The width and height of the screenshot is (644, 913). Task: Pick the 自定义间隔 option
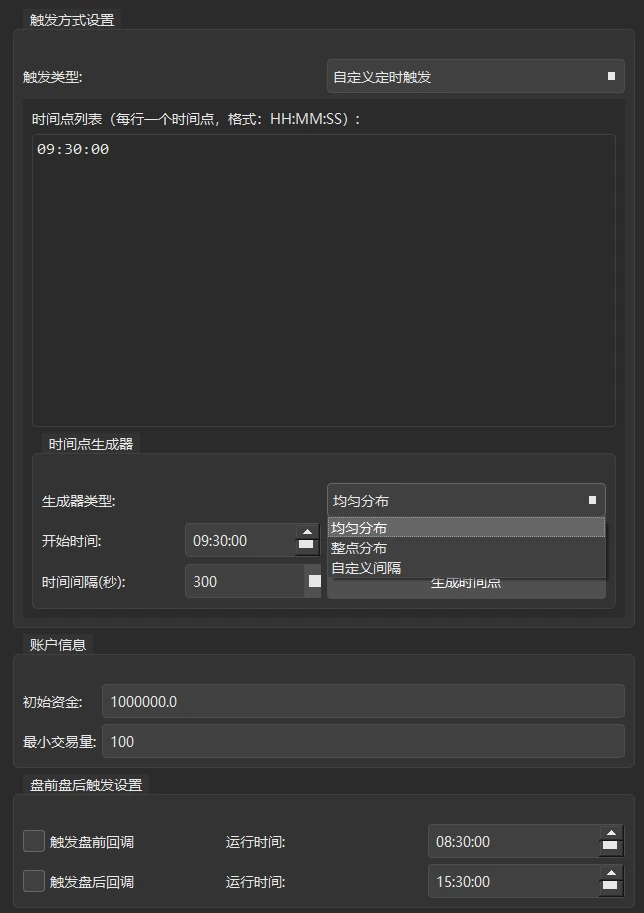tap(466, 568)
